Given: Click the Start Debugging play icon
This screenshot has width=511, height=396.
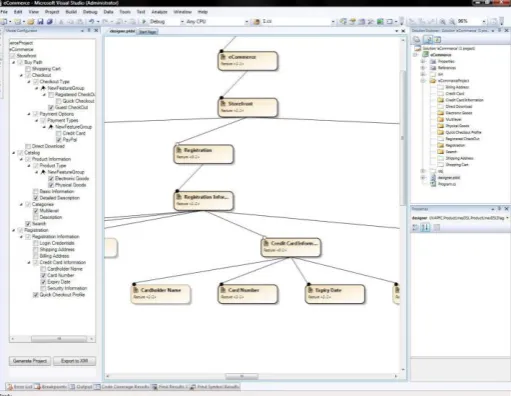Looking at the screenshot, I should (144, 21).
